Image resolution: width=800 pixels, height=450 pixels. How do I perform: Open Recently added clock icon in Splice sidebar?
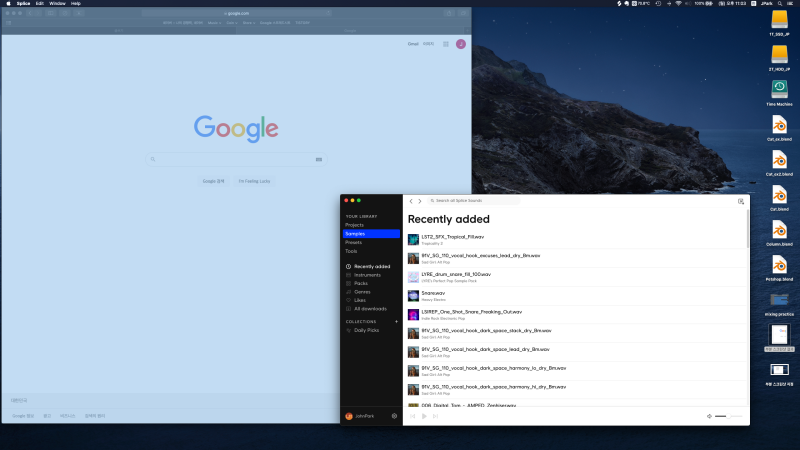pyautogui.click(x=348, y=266)
